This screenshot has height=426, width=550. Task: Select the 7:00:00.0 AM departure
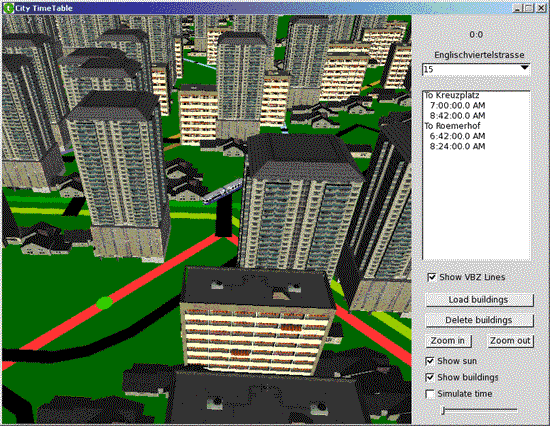(x=457, y=105)
